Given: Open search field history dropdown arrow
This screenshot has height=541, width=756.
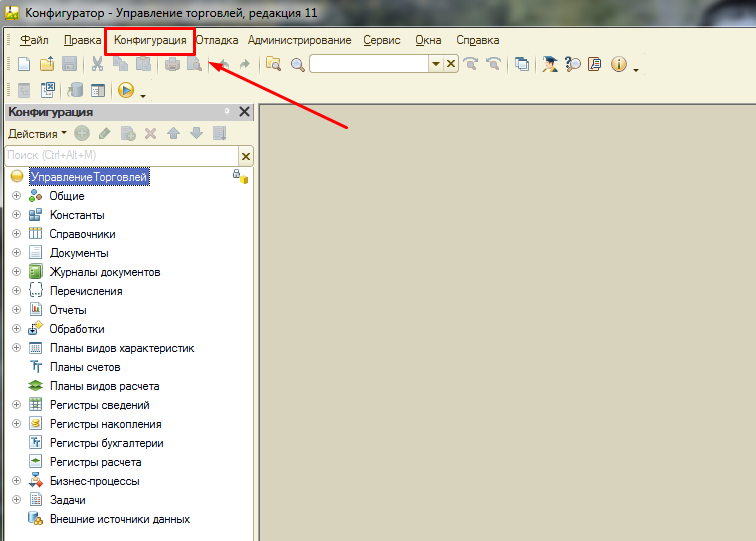Looking at the screenshot, I should 436,64.
